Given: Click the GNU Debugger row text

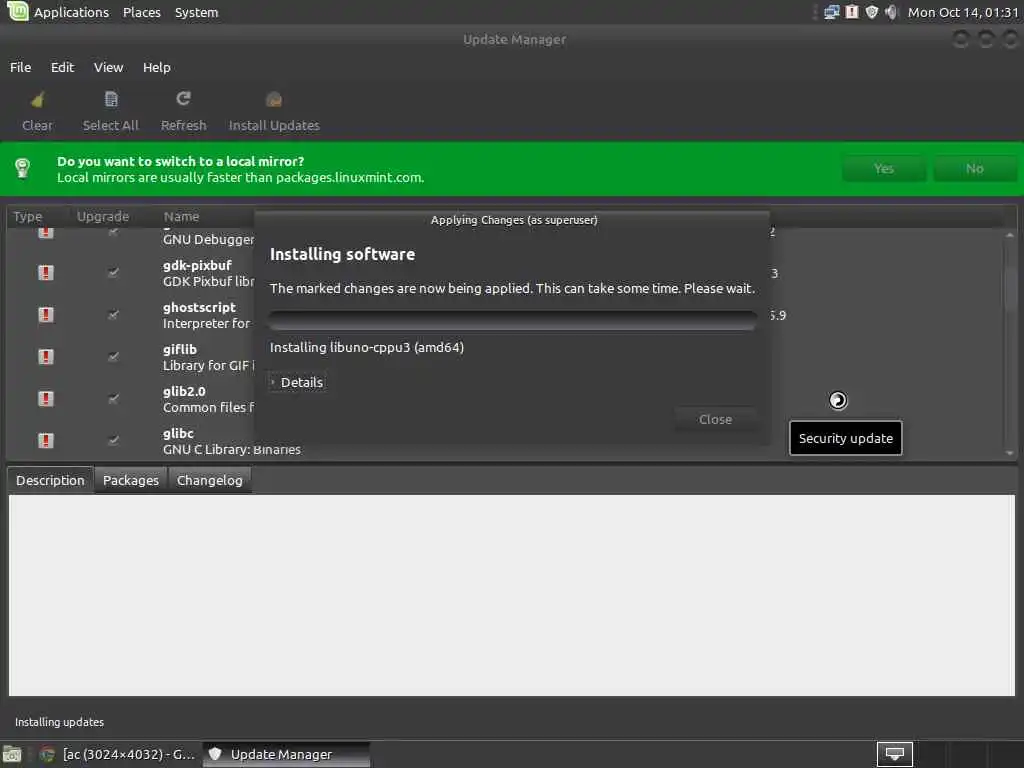Looking at the screenshot, I should click(x=208, y=239).
